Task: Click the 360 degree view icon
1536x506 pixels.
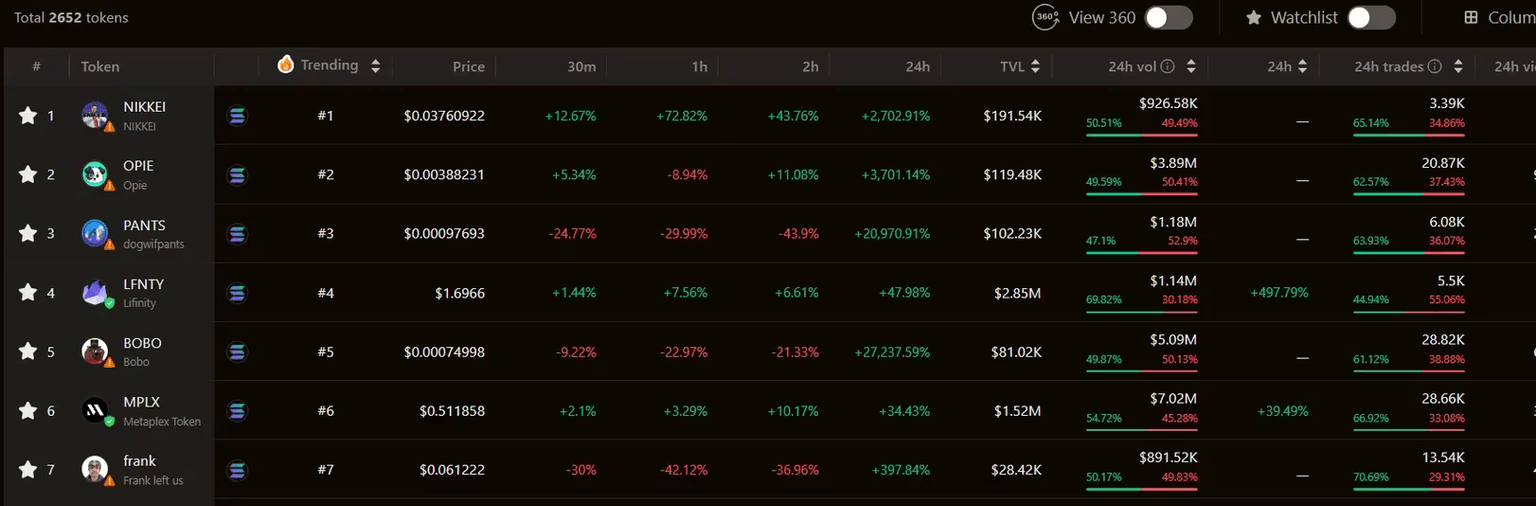Action: click(1045, 18)
